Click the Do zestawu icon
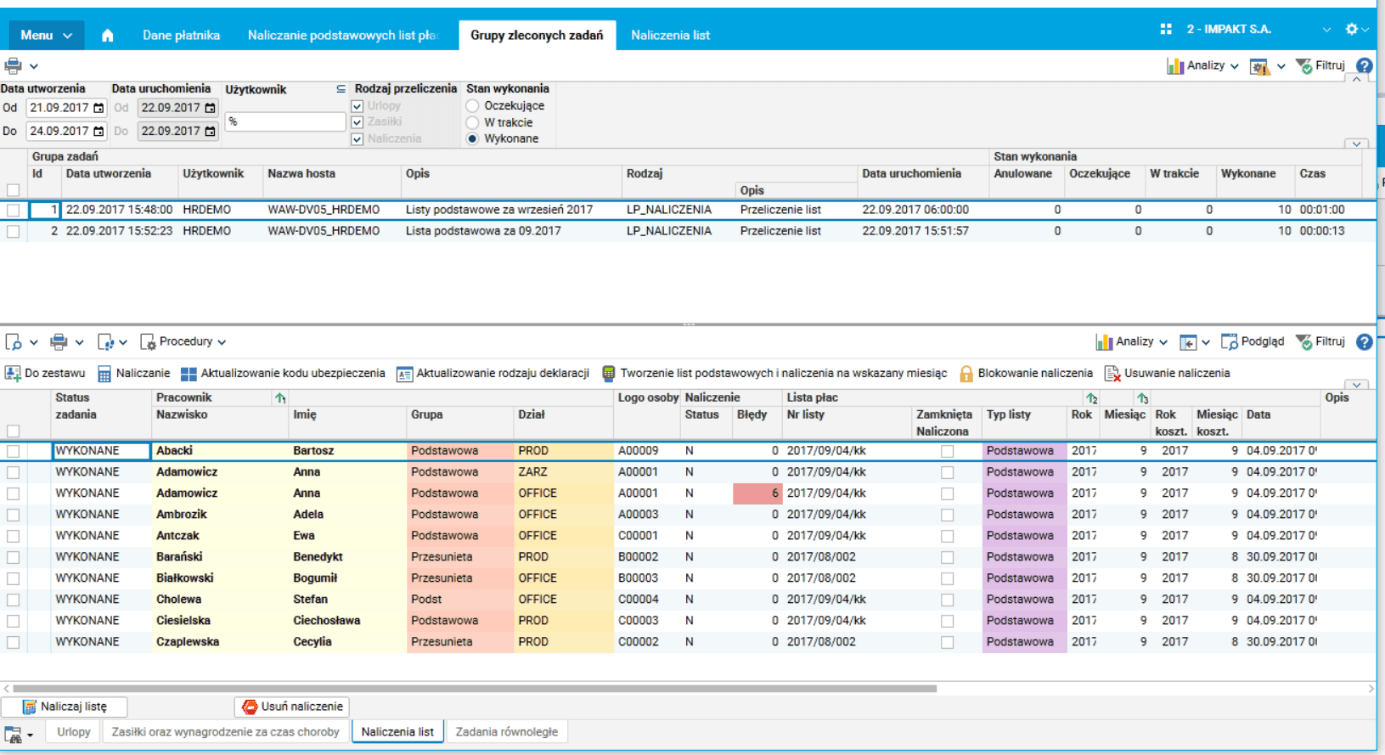This screenshot has height=755, width=1385. (x=13, y=373)
